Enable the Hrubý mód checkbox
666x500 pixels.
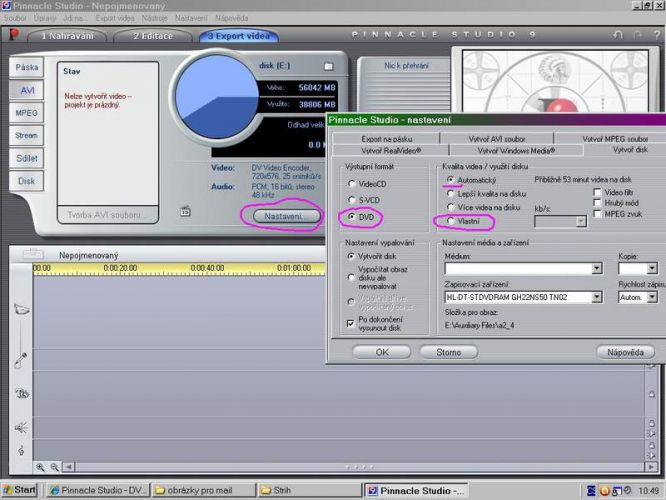[597, 203]
